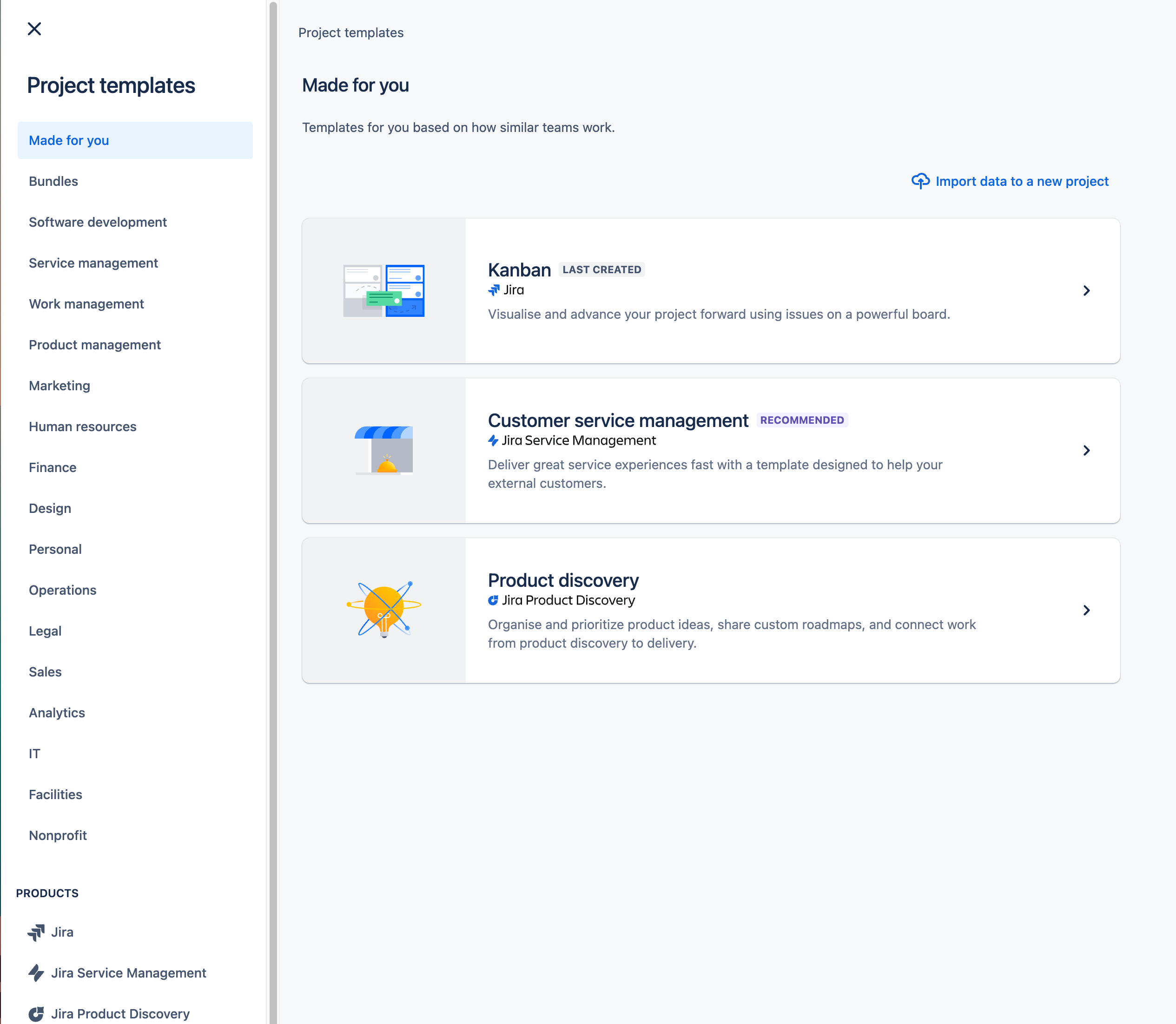Open Work management templates
This screenshot has width=1176, height=1024.
coord(135,303)
